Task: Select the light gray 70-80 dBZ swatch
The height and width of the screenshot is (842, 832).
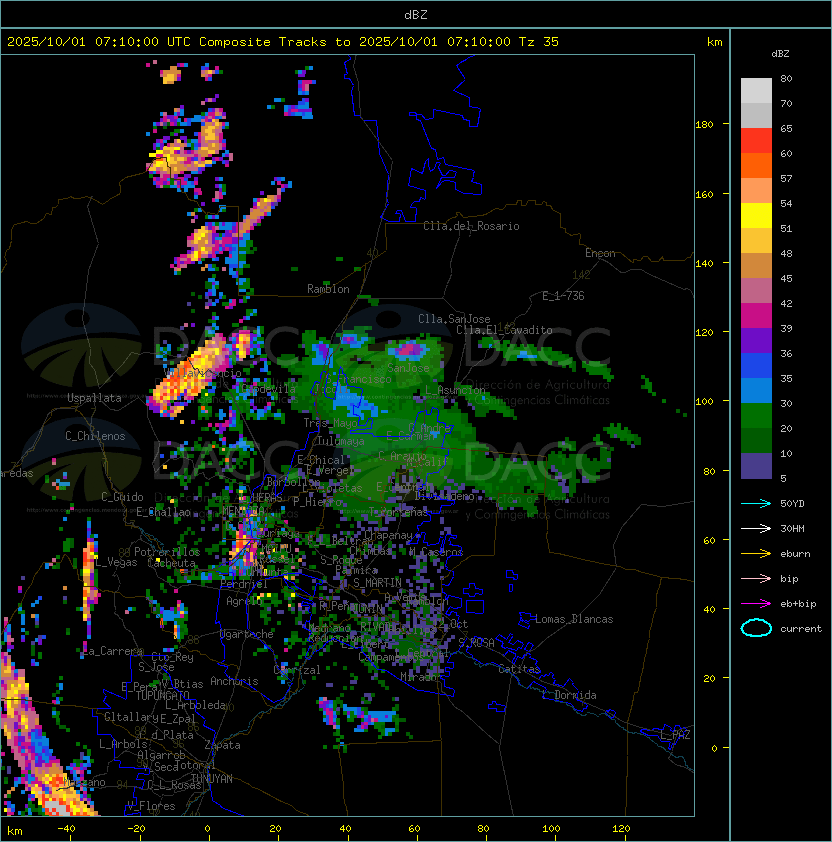Action: (x=756, y=91)
